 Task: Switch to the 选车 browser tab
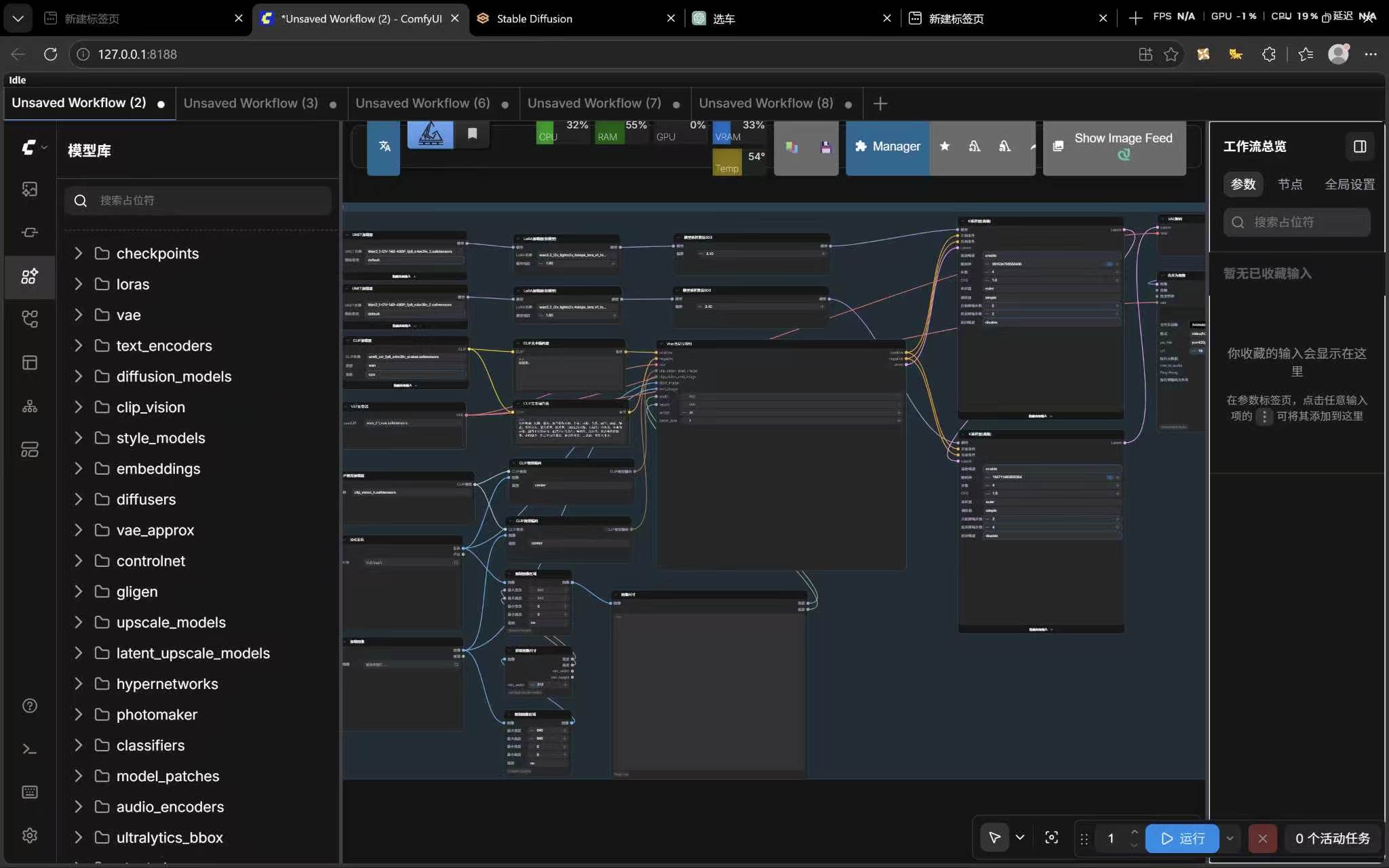pos(791,18)
